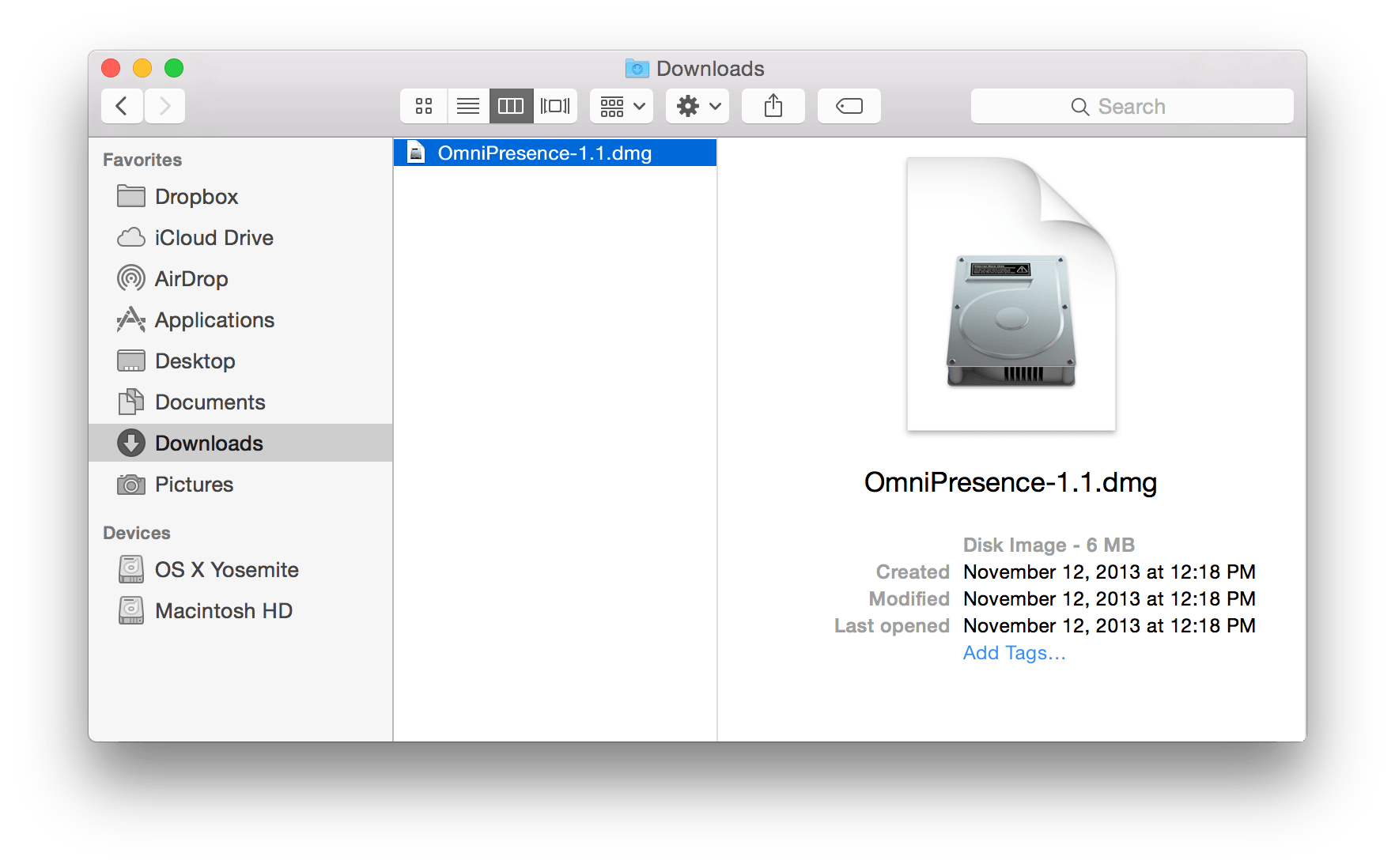Click the Favorites section header

(x=142, y=160)
